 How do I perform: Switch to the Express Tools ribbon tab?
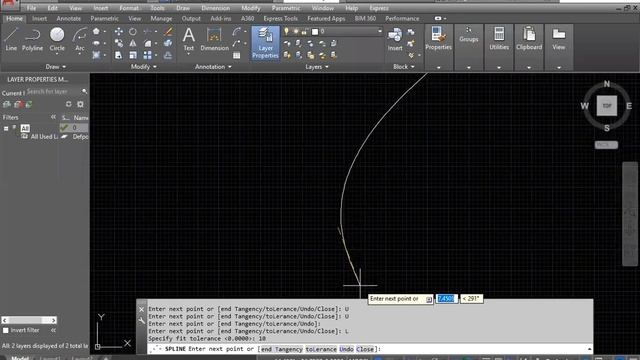point(280,18)
